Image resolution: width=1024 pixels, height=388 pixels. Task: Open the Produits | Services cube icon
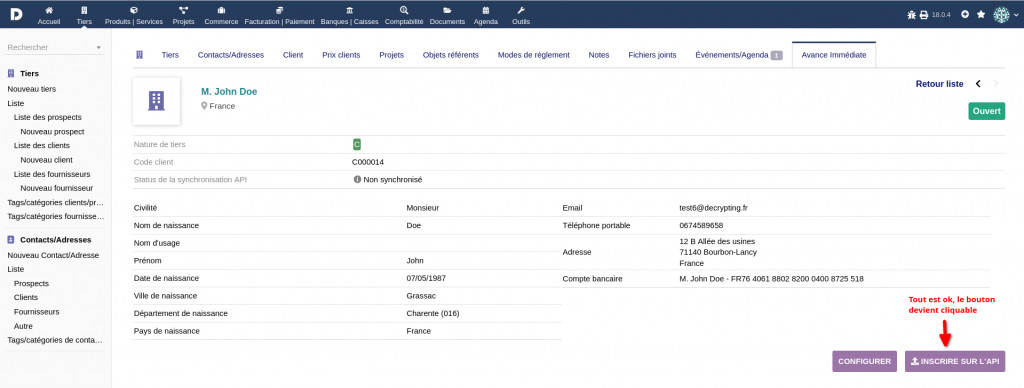(x=134, y=10)
